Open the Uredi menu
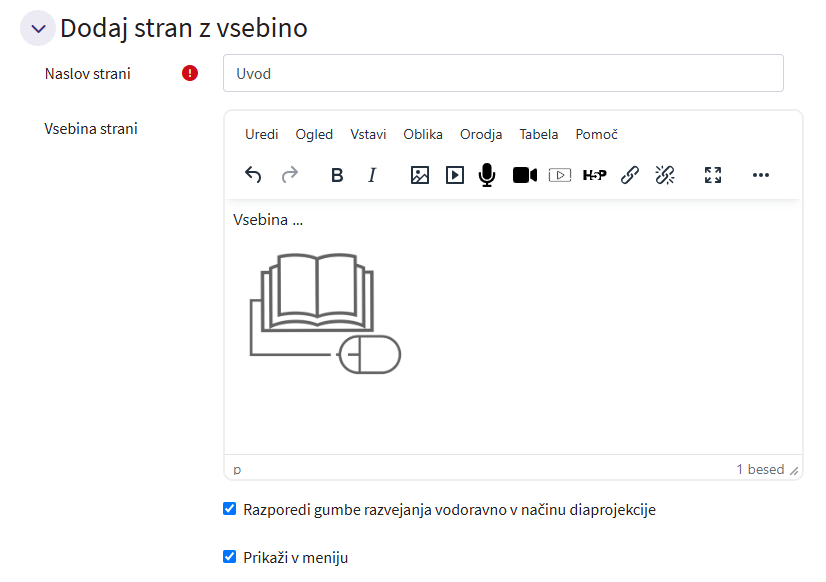Image resolution: width=826 pixels, height=582 pixels. click(x=262, y=134)
